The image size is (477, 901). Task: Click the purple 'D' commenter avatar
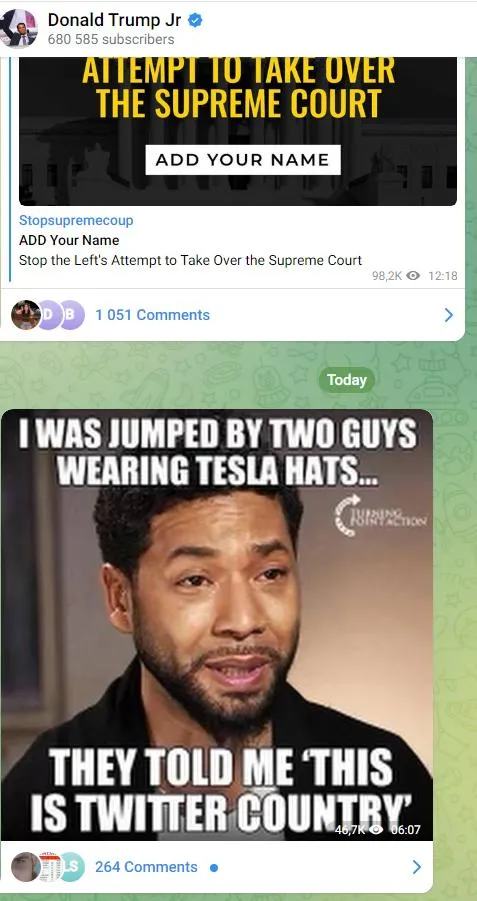(x=48, y=315)
